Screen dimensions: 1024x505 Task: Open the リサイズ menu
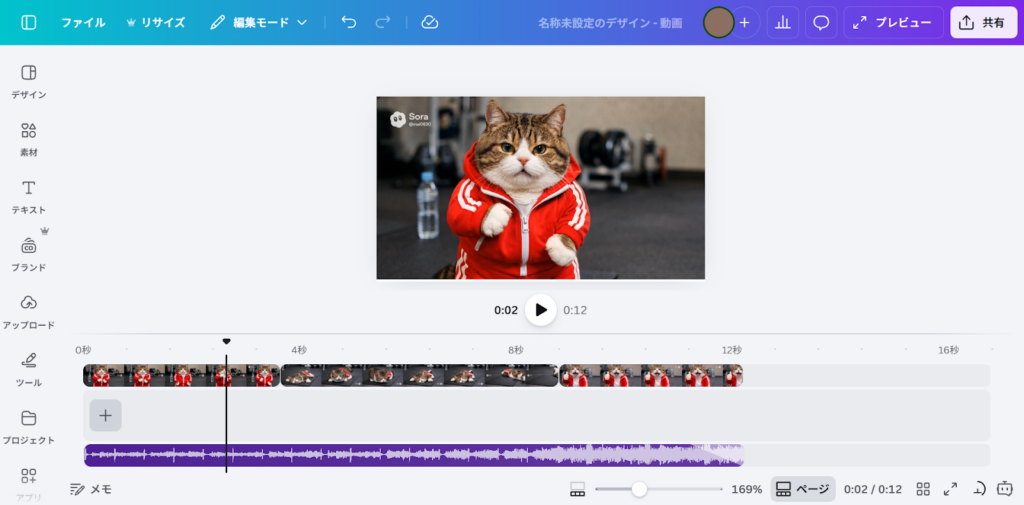[x=155, y=22]
